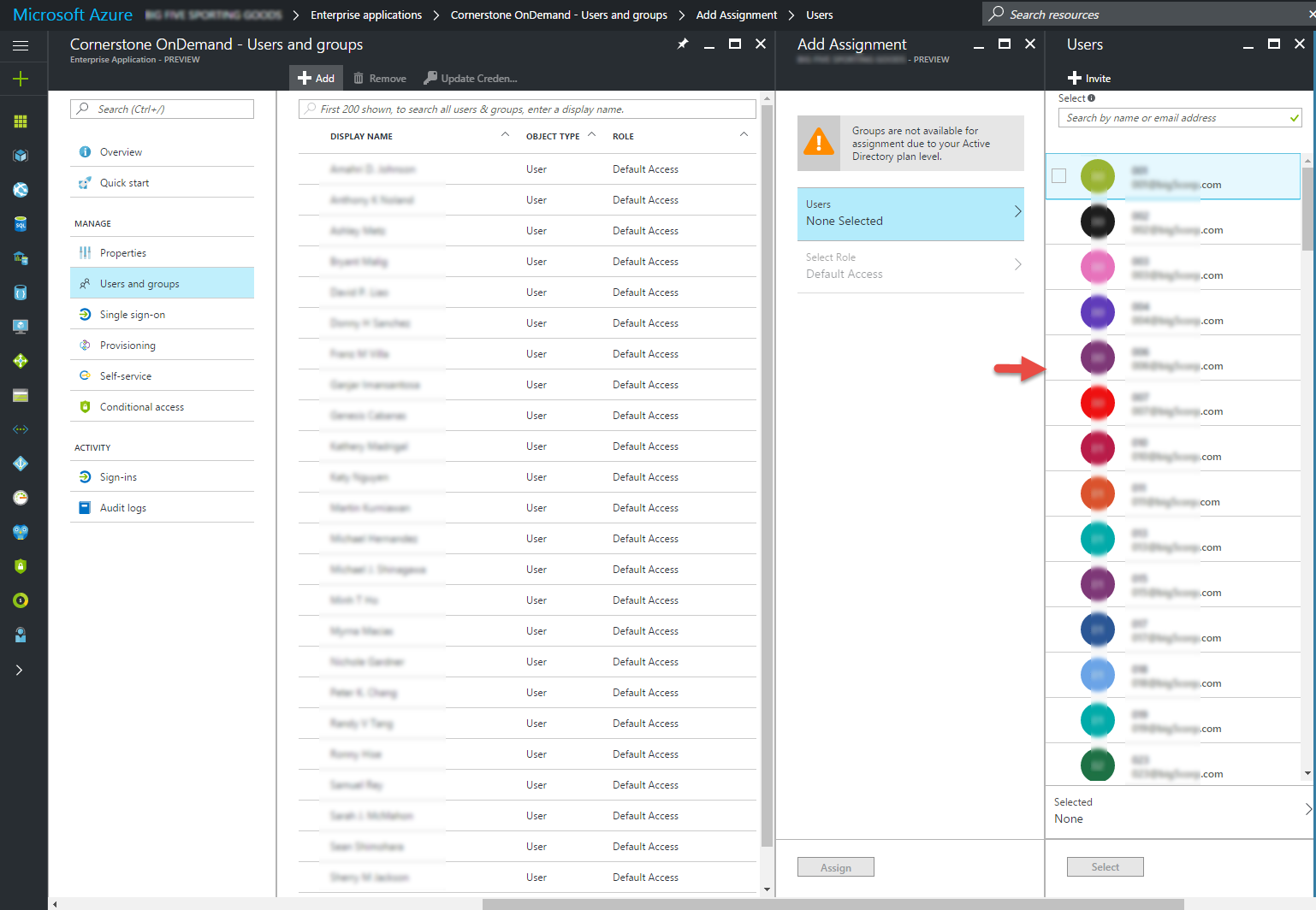Select the user with black avatar
The height and width of the screenshot is (910, 1316).
tap(1173, 222)
